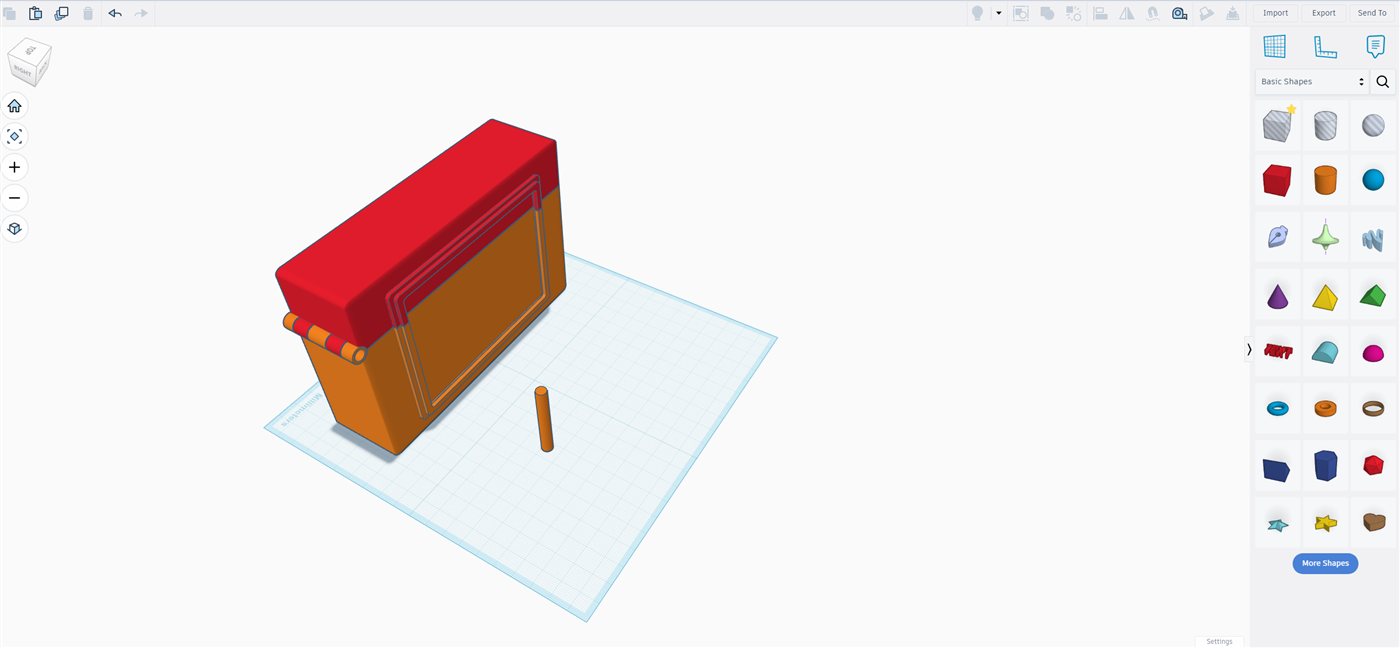Pick the striped Cylinder hole shape

1325,125
